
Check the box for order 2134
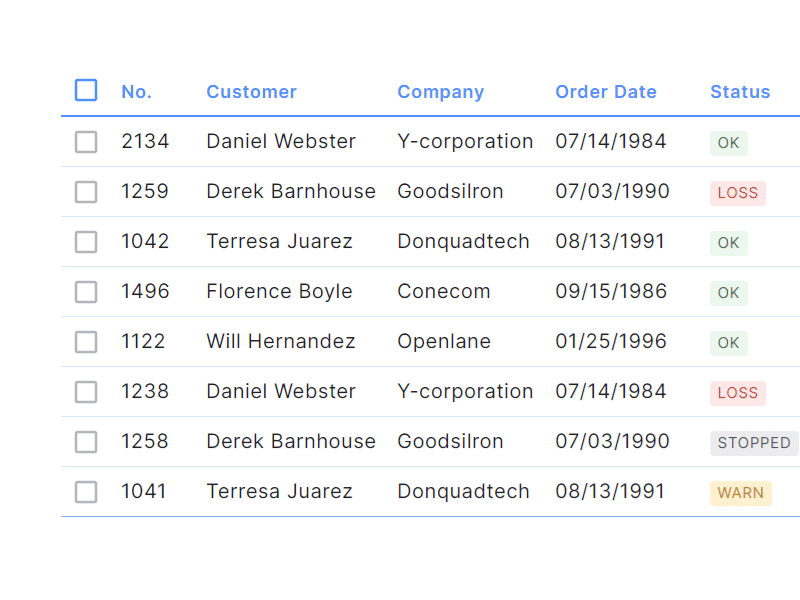pyautogui.click(x=86, y=142)
